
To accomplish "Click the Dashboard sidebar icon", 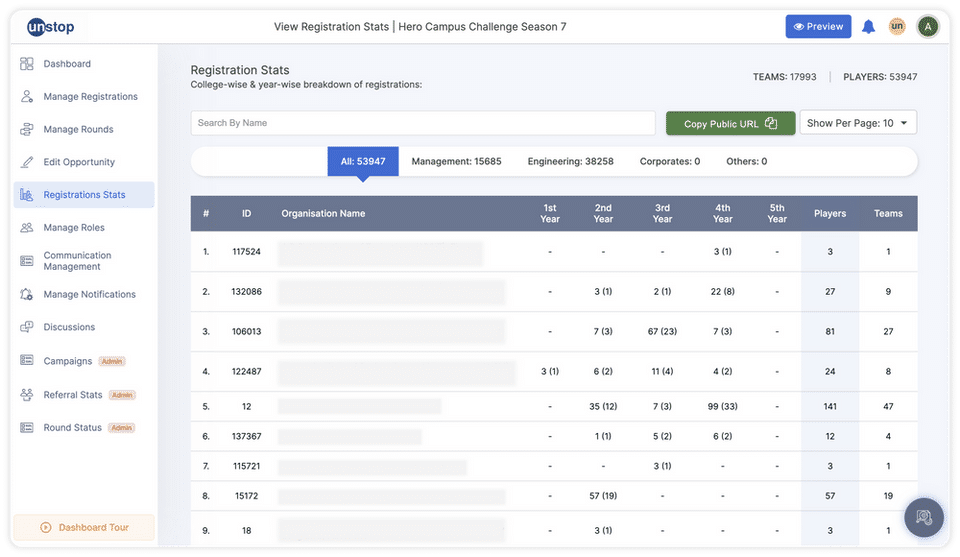I will point(27,64).
